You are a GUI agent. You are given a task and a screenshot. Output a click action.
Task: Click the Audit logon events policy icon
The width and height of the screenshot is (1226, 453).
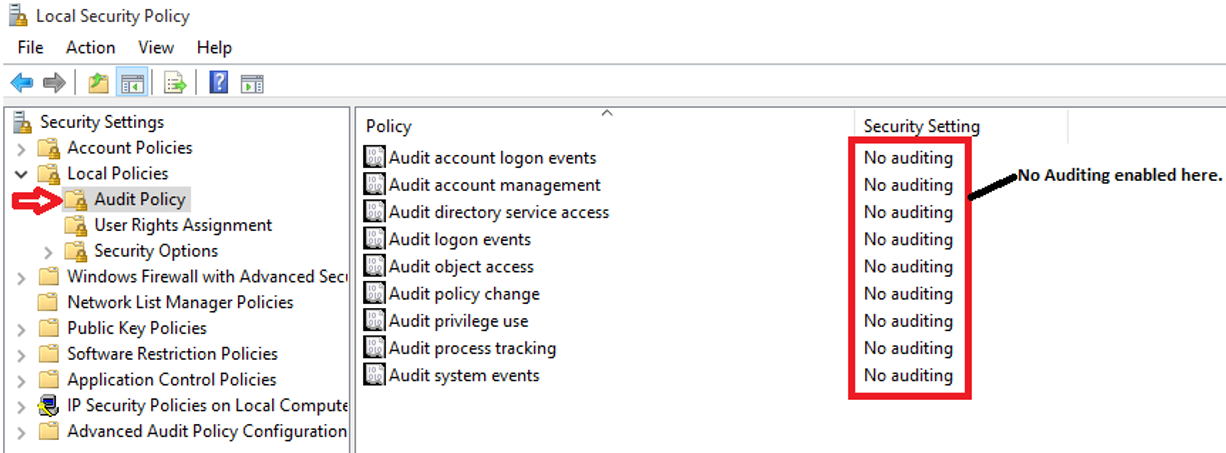click(375, 239)
